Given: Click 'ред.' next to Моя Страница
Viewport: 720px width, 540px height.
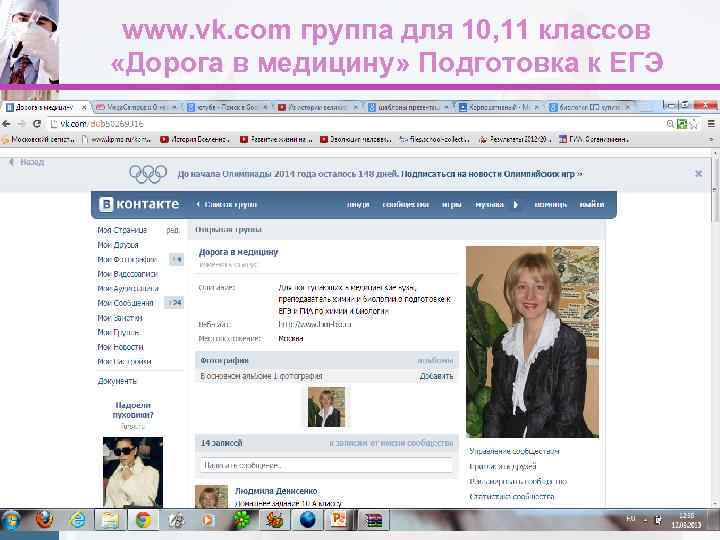Looking at the screenshot, I should click(173, 230).
